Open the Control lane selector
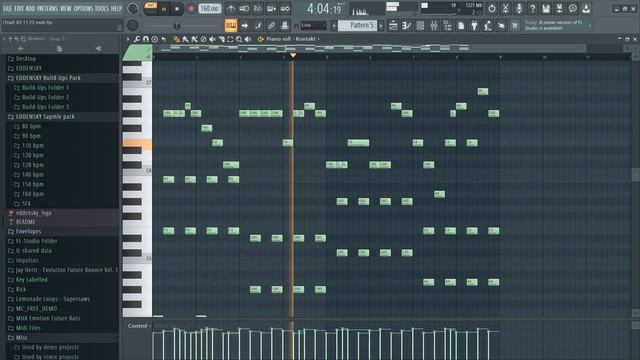The image size is (640, 360). pos(139,326)
